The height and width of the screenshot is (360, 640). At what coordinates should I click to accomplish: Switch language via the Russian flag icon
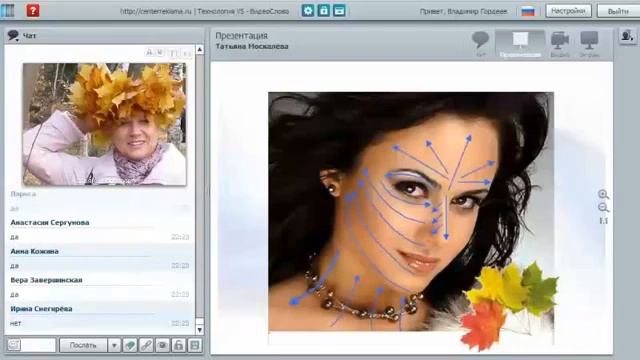(528, 11)
